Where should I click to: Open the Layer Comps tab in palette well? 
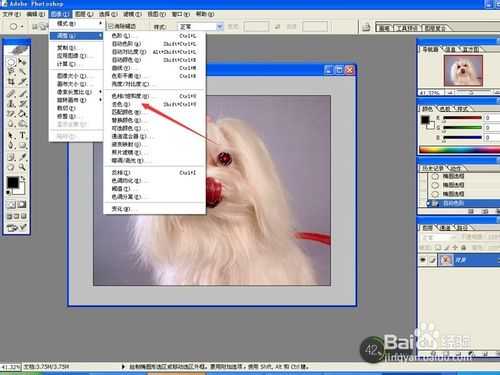(x=435, y=28)
